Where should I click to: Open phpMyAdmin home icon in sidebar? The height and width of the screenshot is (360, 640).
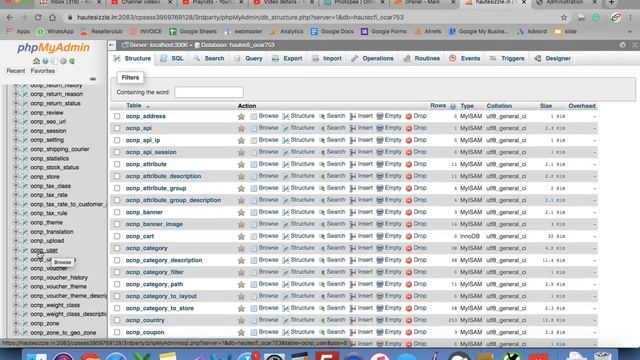(x=36, y=61)
